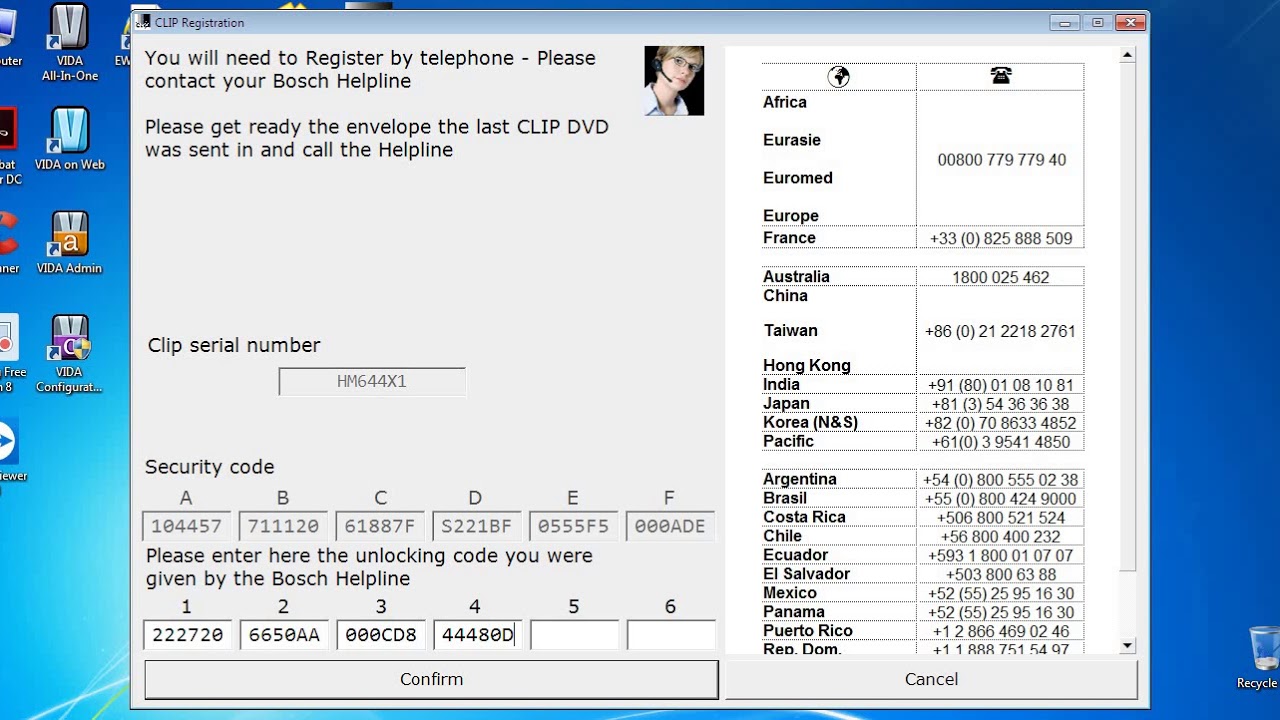
Task: Click Chile number +56 800 400 232
Action: 1001,538
